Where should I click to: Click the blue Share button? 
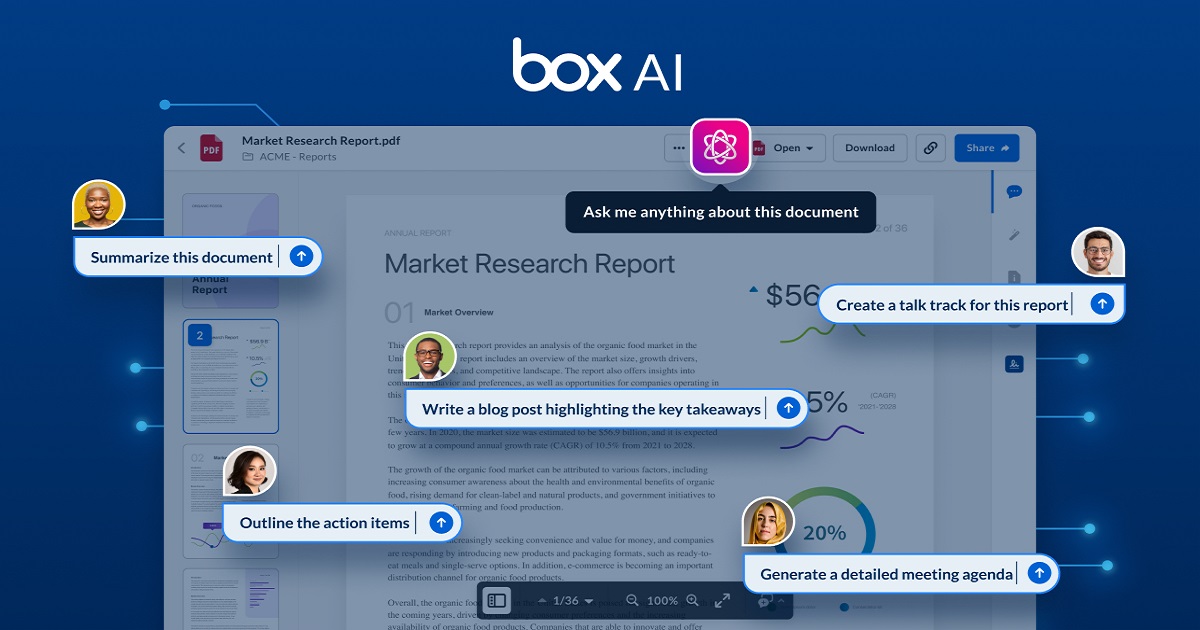click(987, 148)
